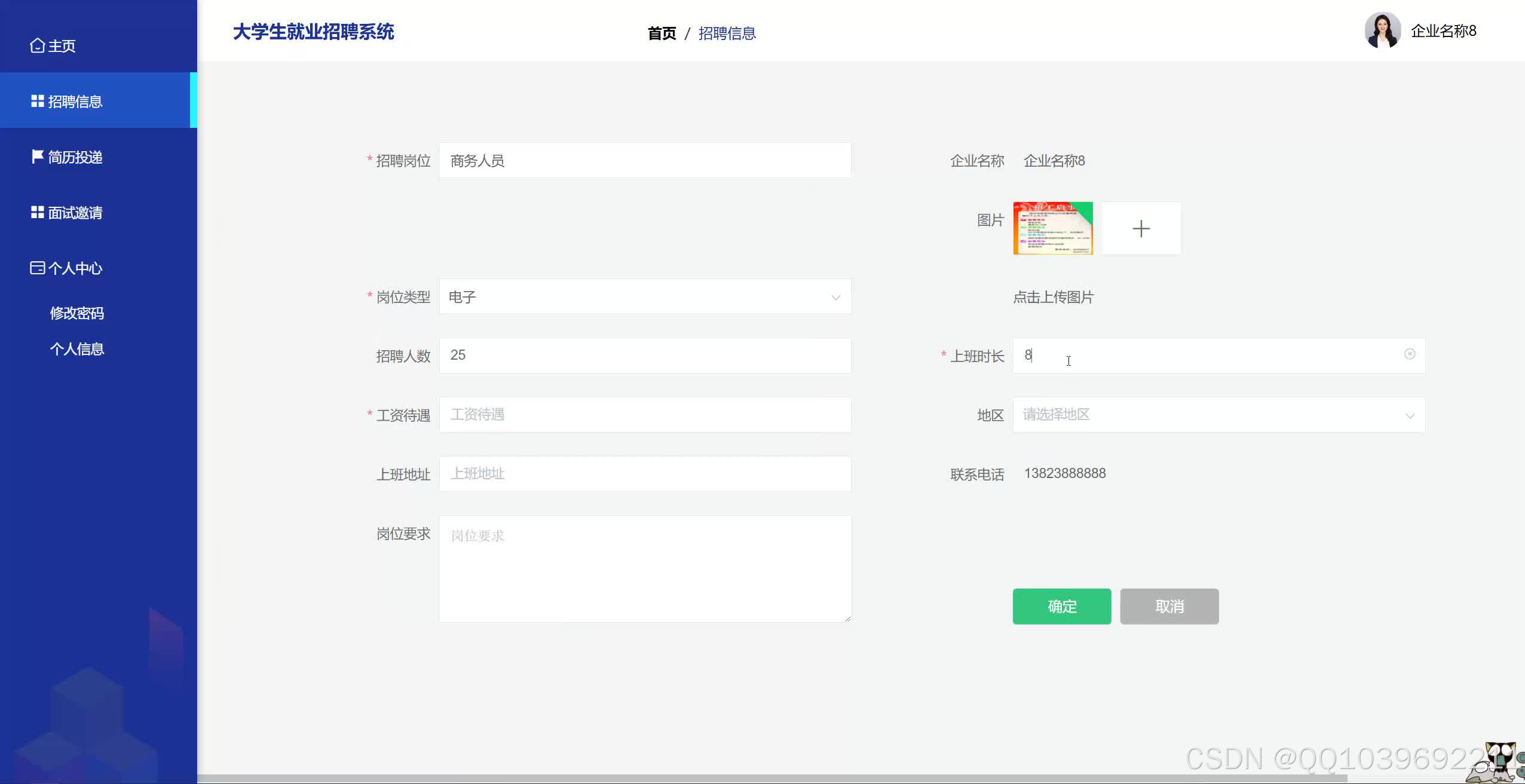Click inside the 工资待遇 input field
The image size is (1525, 784).
644,414
